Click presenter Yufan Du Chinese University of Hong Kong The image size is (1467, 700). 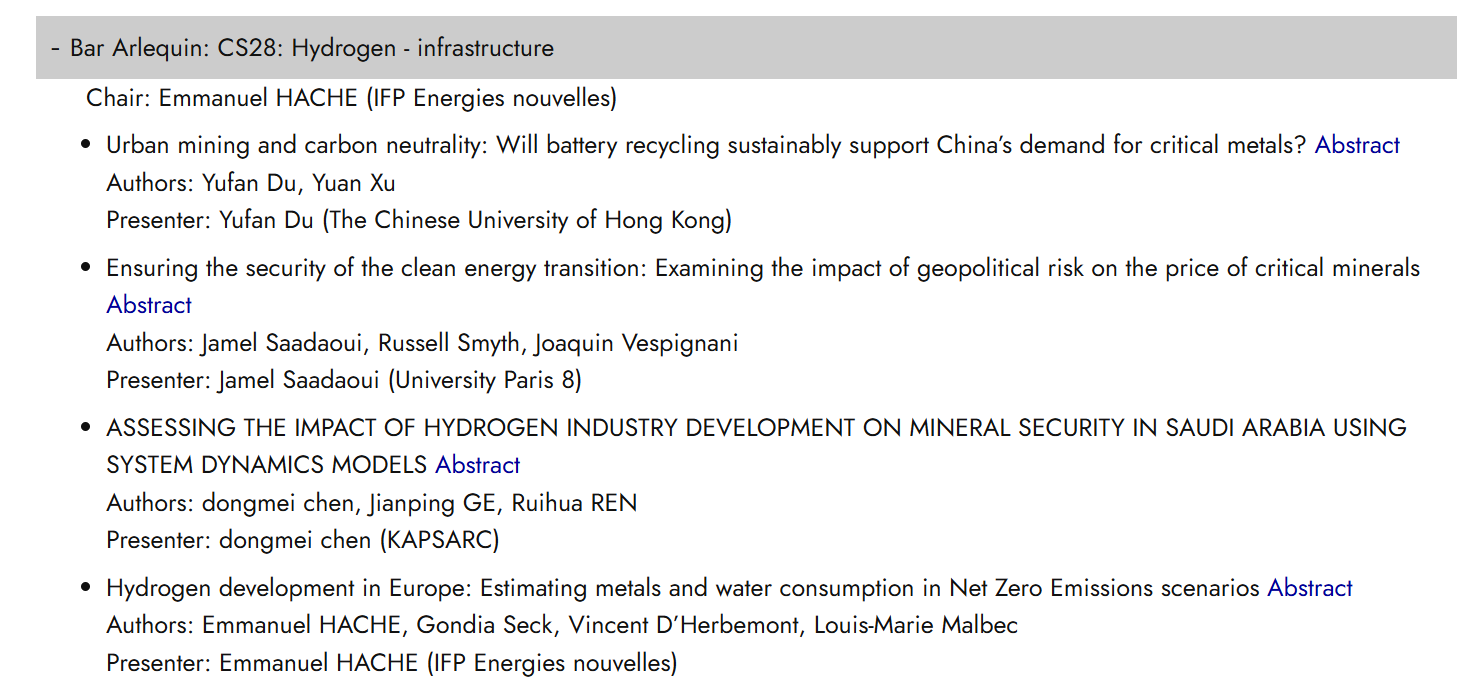click(419, 220)
